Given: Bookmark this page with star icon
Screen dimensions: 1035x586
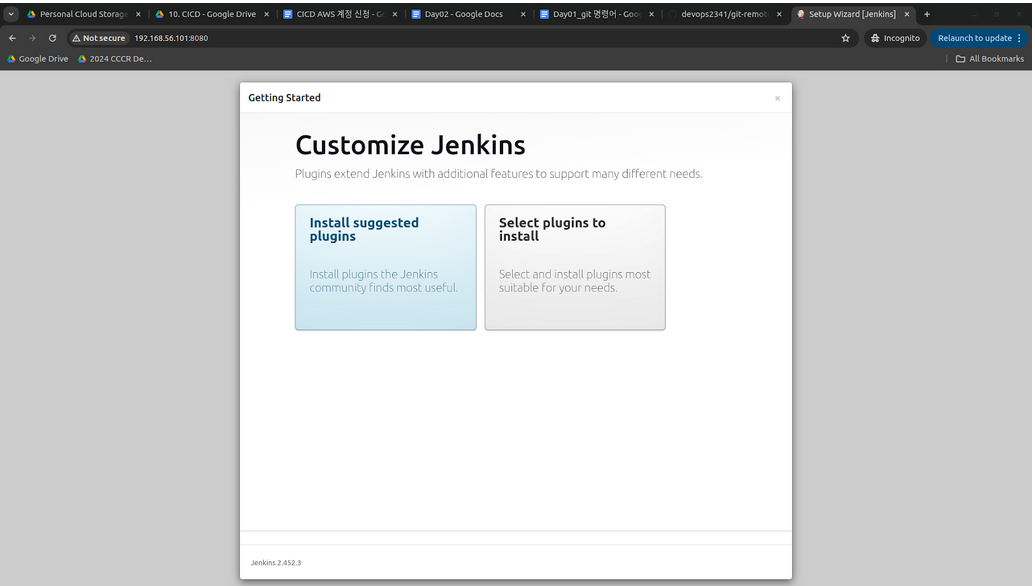Looking at the screenshot, I should tap(846, 38).
